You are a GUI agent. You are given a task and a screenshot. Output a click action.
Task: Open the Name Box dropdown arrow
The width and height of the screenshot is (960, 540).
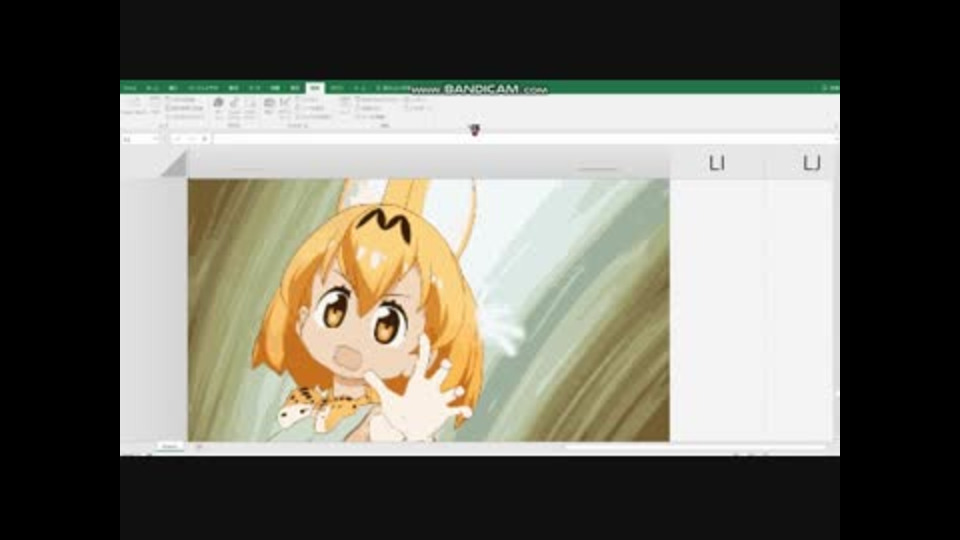pos(156,139)
